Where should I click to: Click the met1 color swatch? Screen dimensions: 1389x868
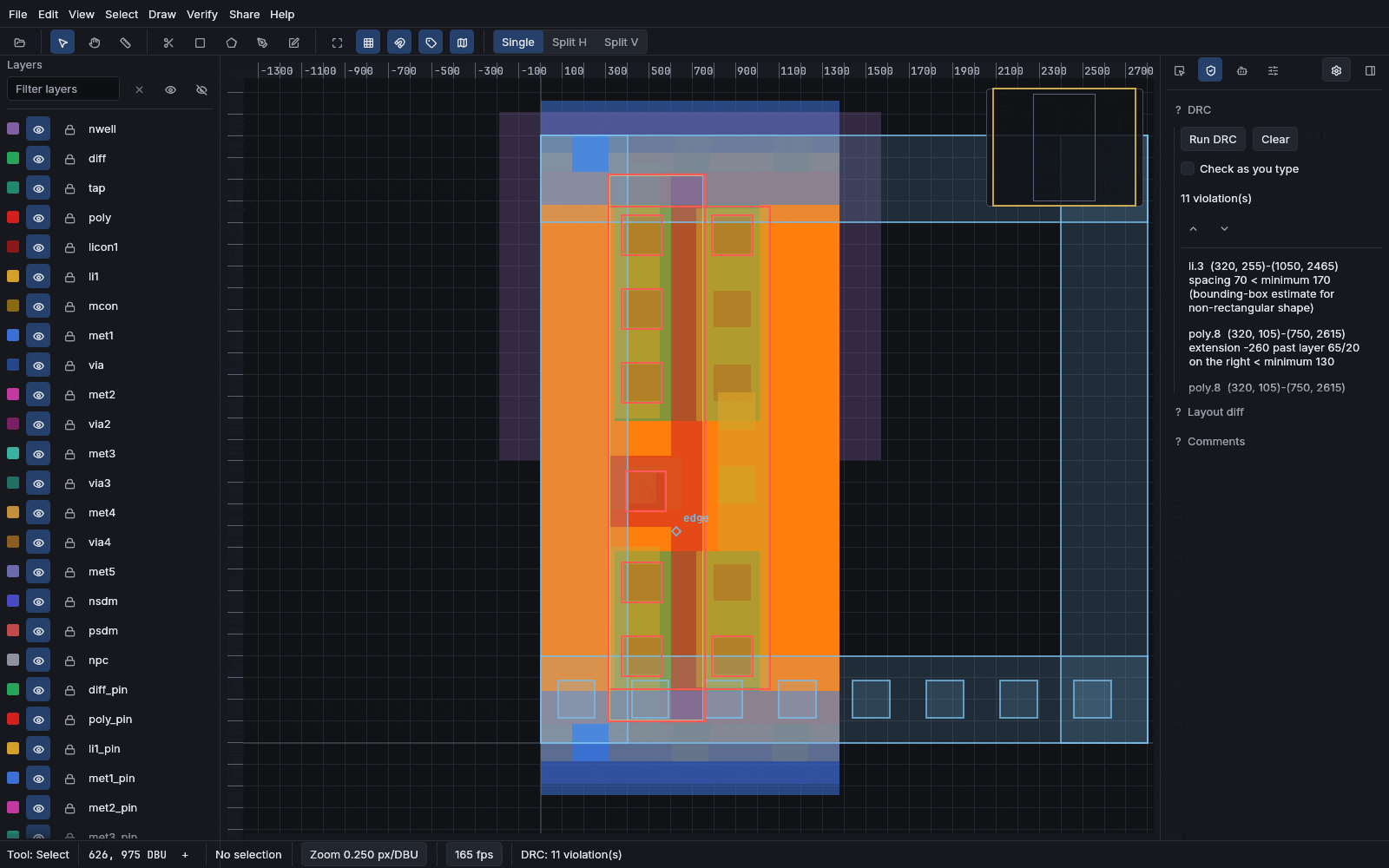point(13,335)
